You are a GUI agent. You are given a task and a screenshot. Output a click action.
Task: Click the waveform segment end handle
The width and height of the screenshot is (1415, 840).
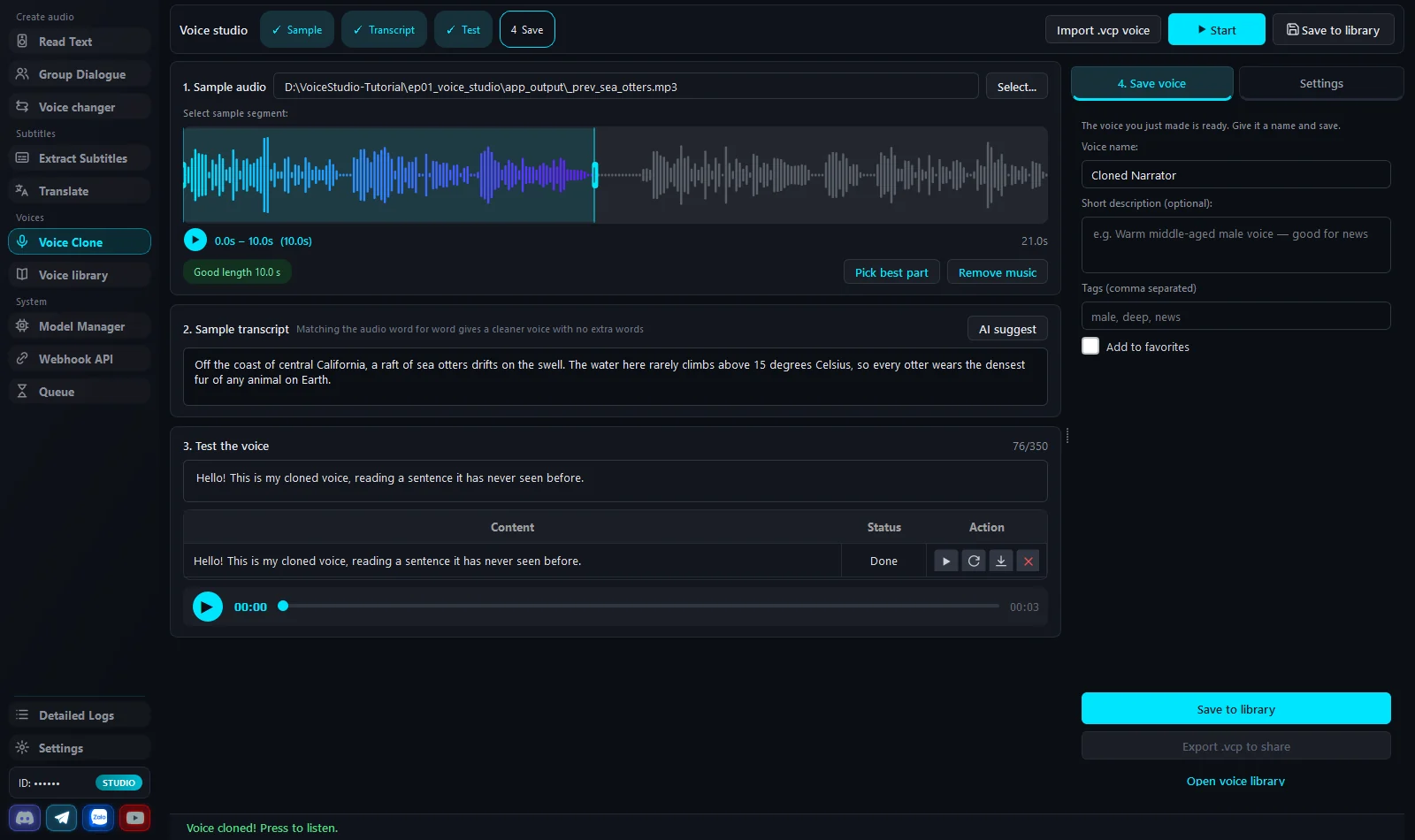pos(595,175)
